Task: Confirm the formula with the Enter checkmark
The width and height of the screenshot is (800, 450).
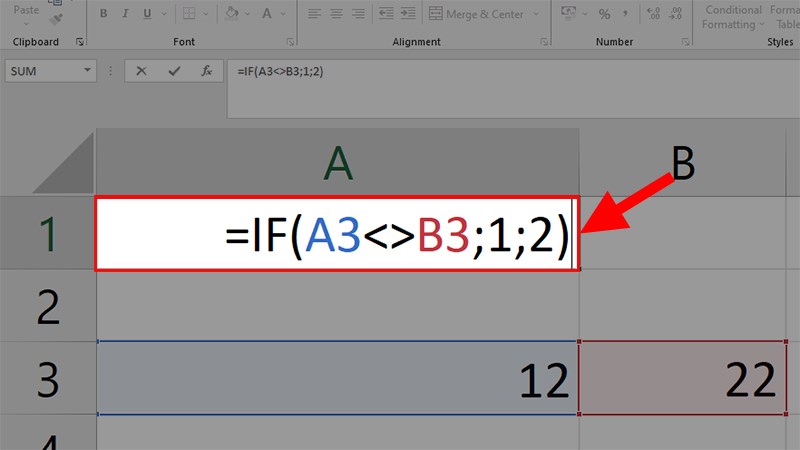Action: [x=174, y=71]
